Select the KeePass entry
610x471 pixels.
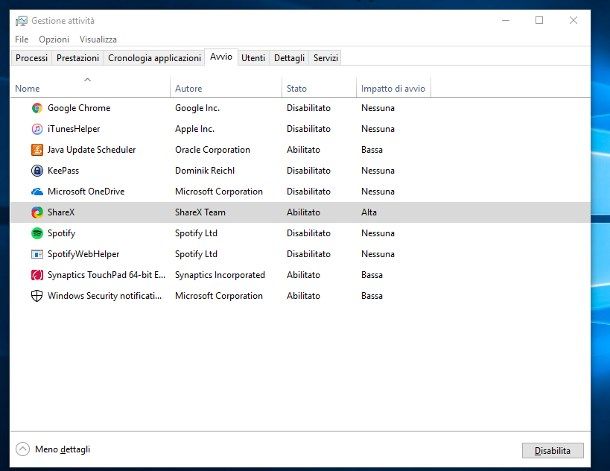(x=63, y=171)
